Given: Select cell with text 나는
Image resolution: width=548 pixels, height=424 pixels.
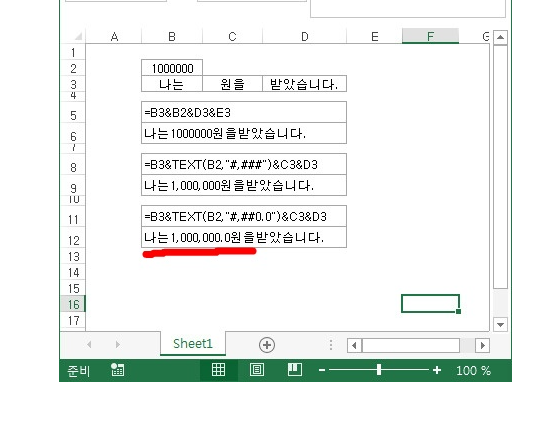Looking at the screenshot, I should tap(172, 84).
